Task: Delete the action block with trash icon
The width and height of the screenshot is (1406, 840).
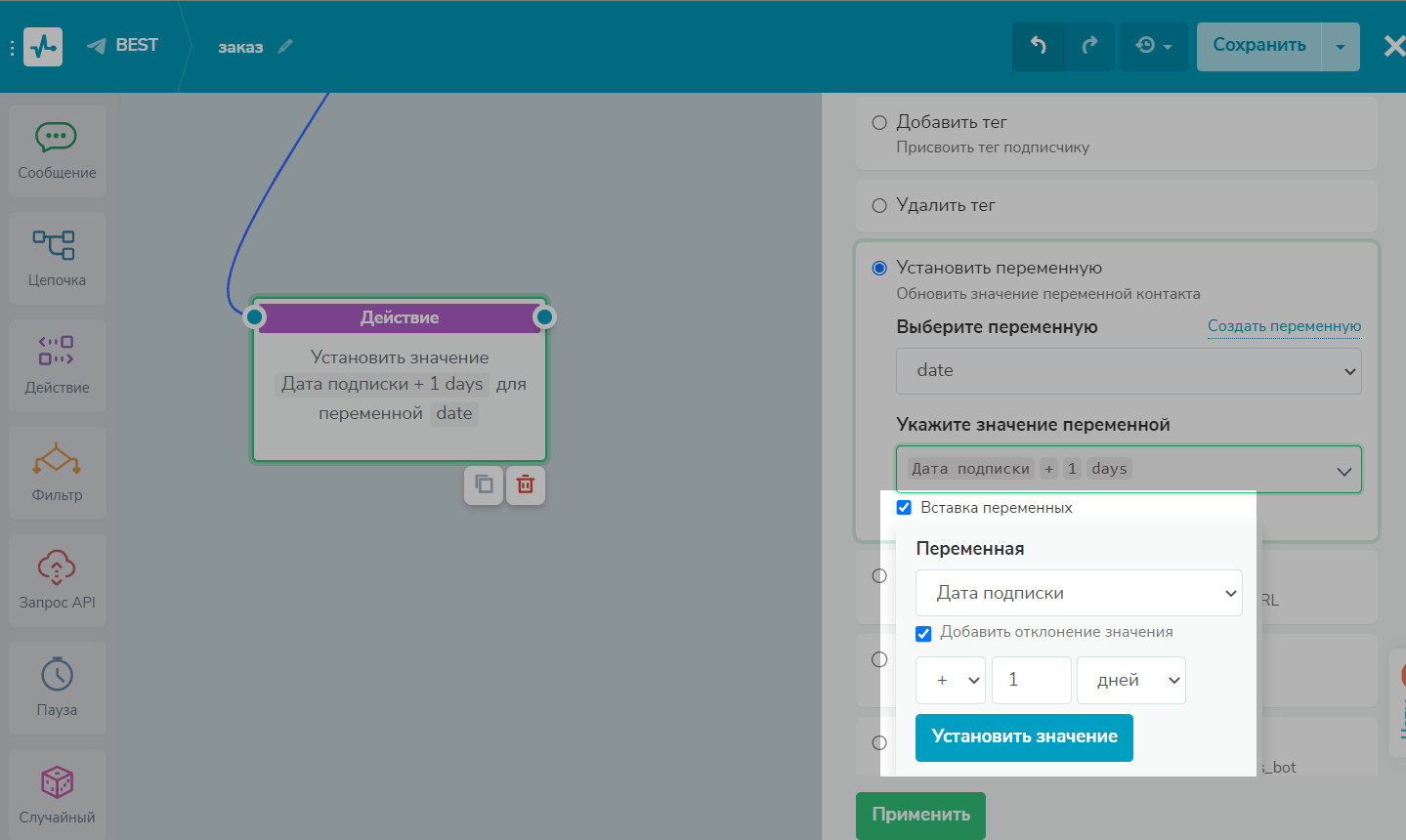Action: 526,484
